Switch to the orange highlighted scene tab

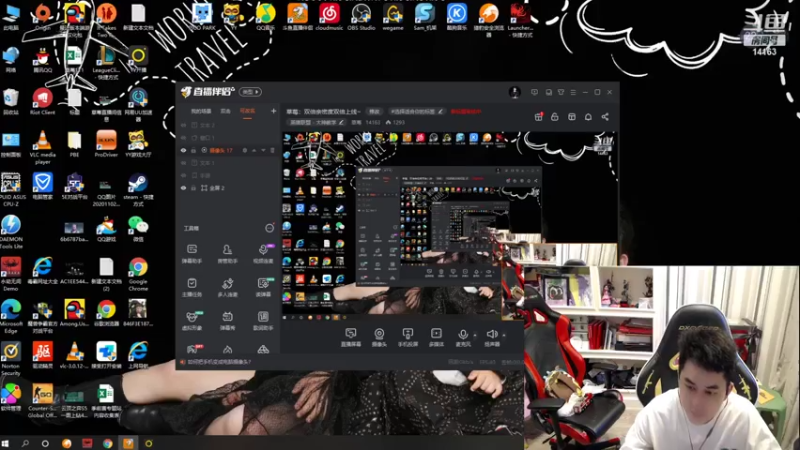247,111
